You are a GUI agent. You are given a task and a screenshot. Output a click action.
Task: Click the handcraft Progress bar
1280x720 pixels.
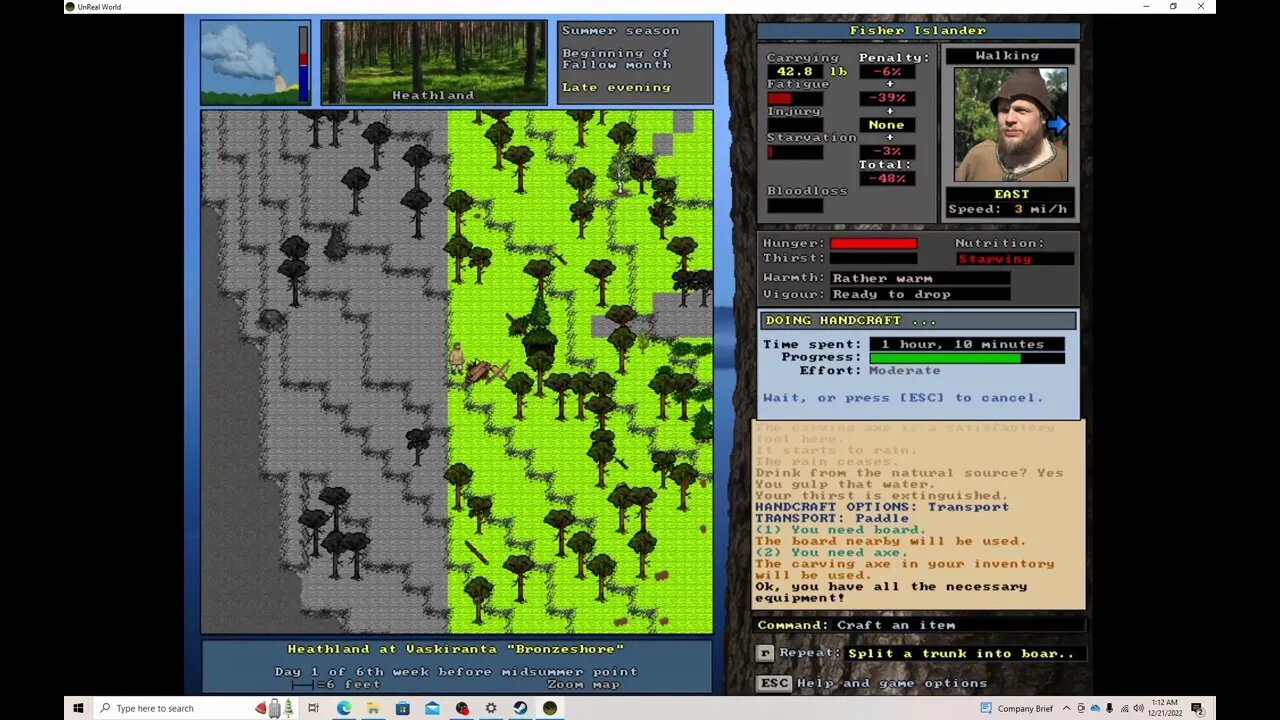click(x=967, y=357)
